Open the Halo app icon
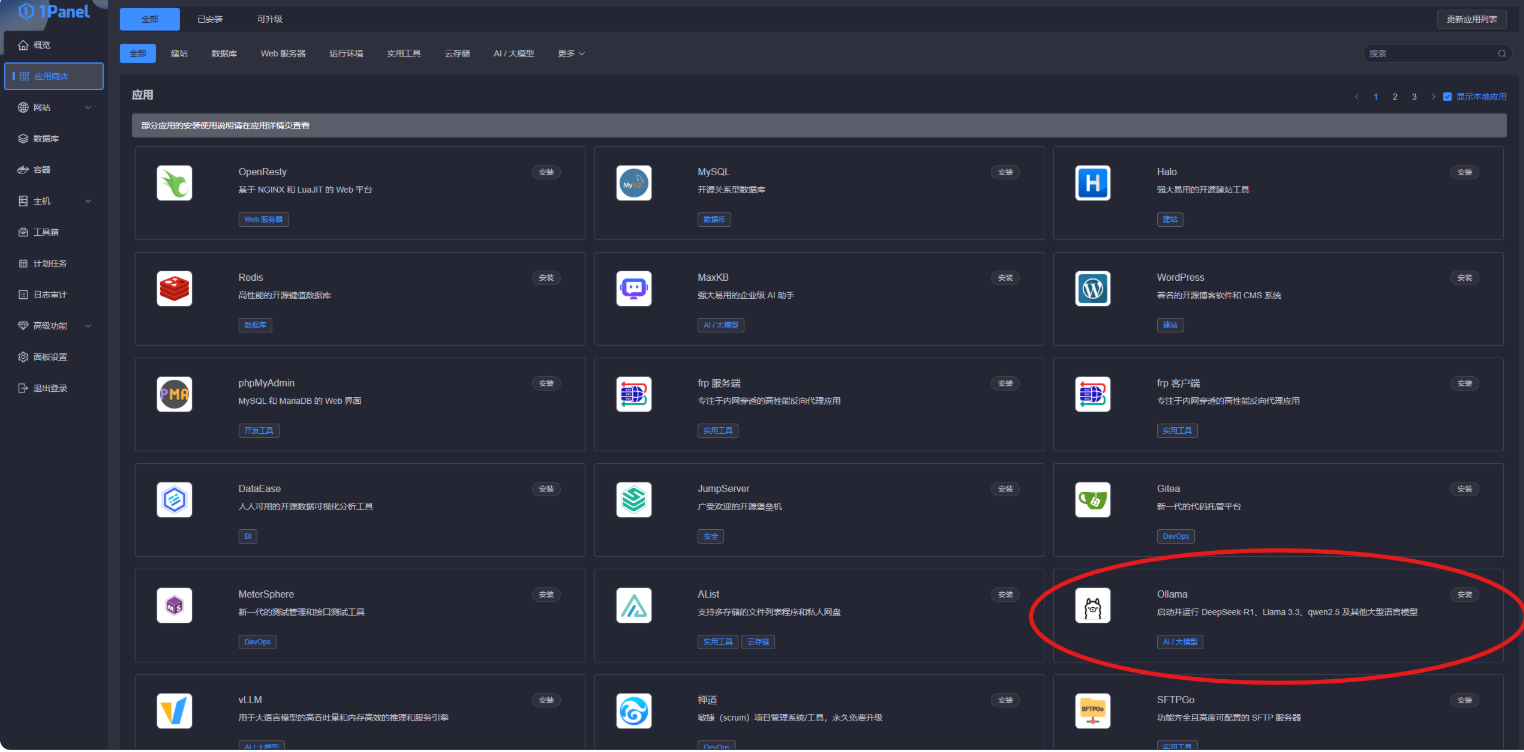The image size is (1524, 752). (x=1093, y=183)
